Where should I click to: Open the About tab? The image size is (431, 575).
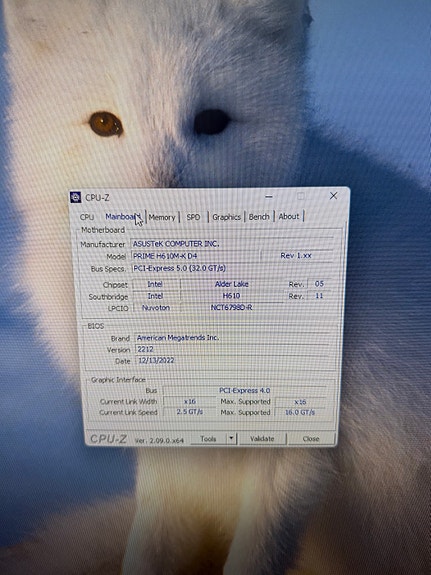pyautogui.click(x=289, y=216)
